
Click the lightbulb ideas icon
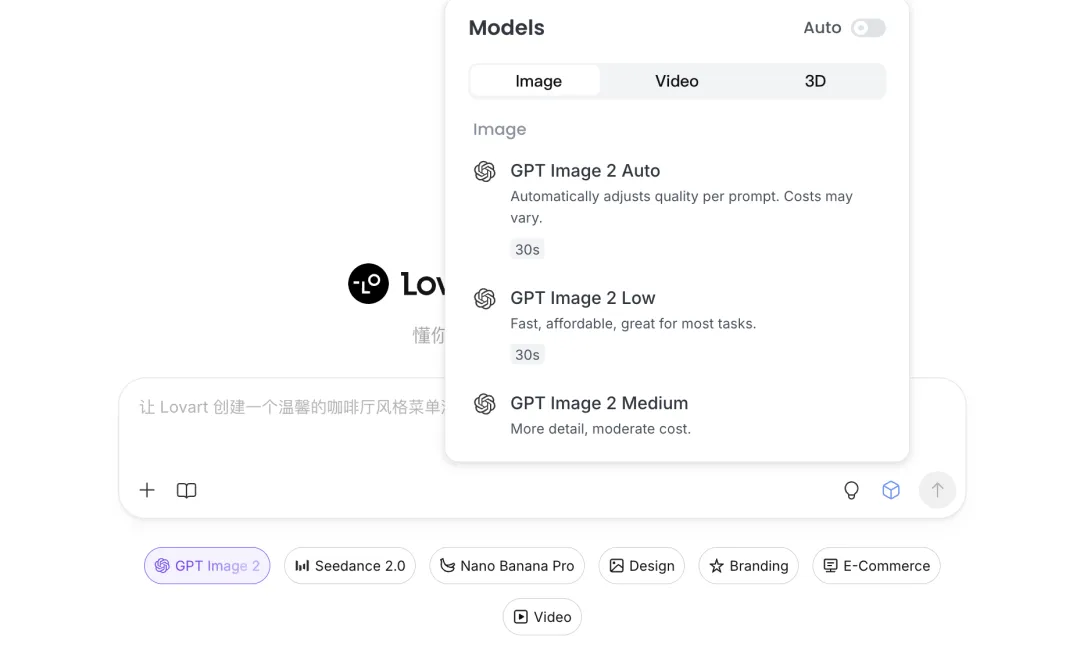851,490
